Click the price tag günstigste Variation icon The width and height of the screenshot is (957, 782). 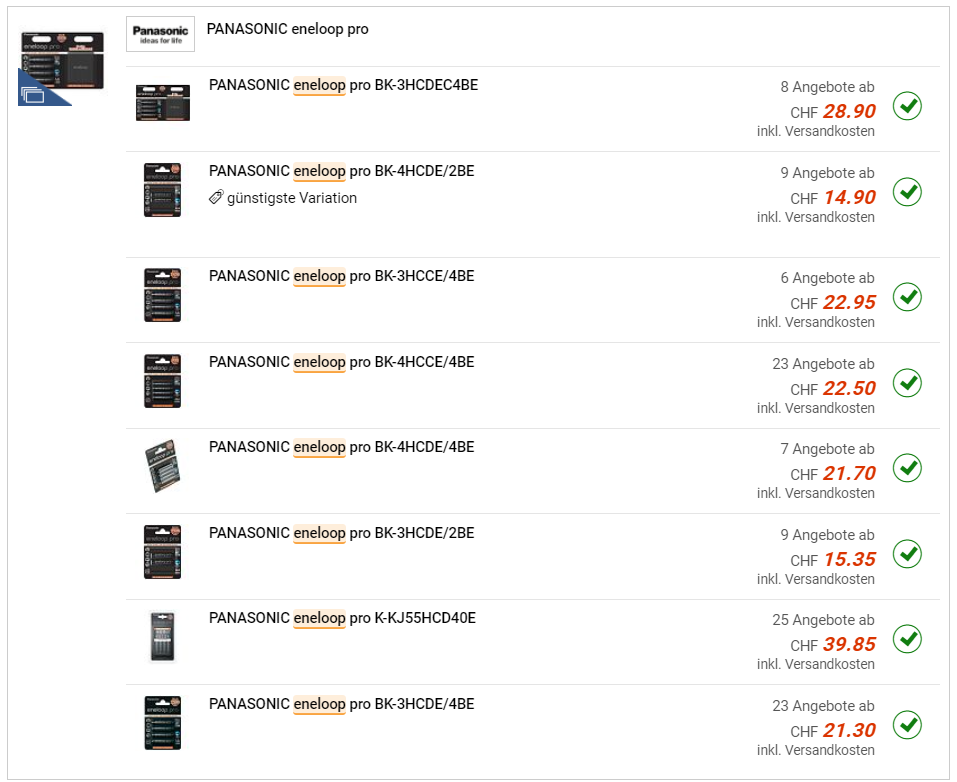coord(216,198)
